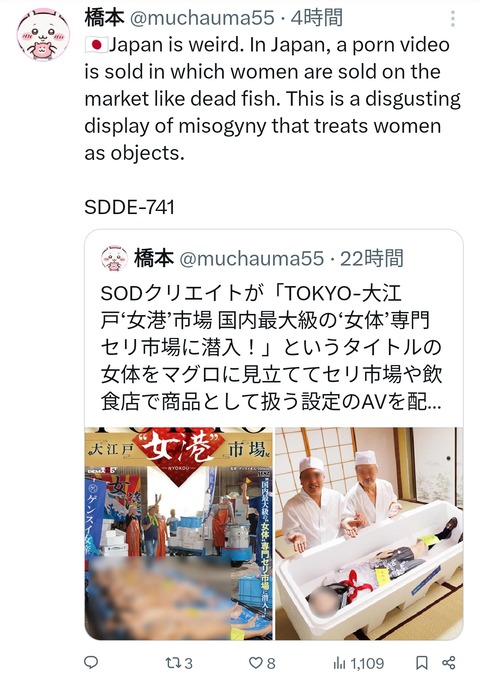
Task: Open the quoted tweet's Japanese text body
Action: tap(272, 347)
